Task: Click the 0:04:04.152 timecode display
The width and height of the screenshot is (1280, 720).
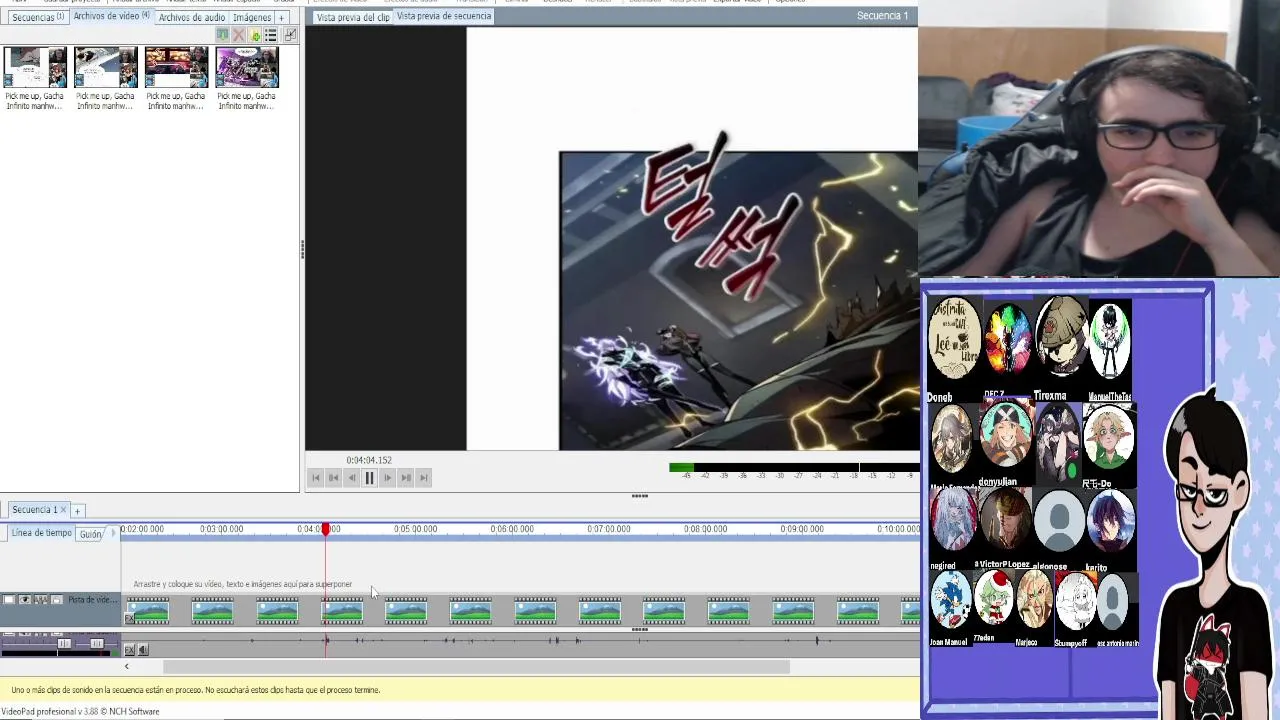Action: (x=369, y=460)
